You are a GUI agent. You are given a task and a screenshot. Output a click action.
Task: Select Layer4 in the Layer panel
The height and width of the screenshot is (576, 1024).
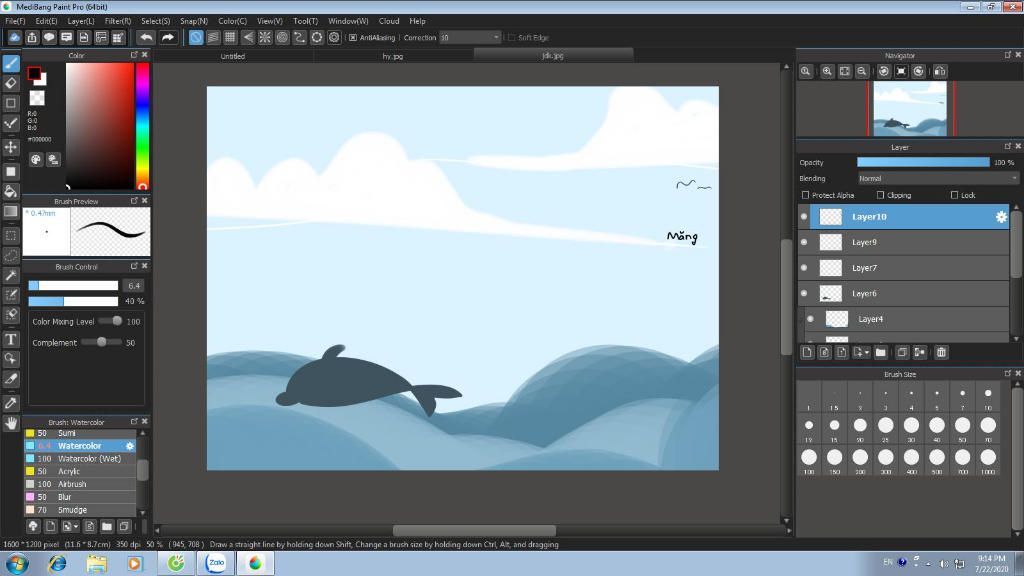click(x=904, y=319)
